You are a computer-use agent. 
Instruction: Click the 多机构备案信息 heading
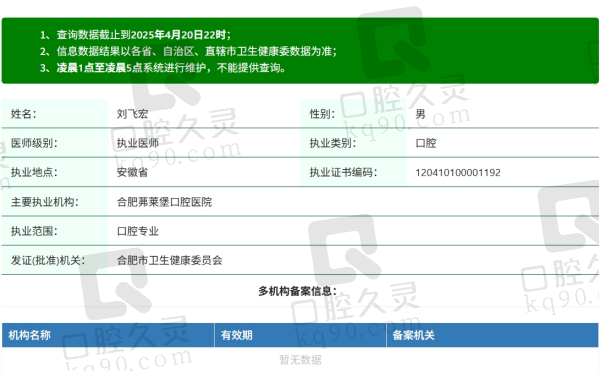point(297,291)
